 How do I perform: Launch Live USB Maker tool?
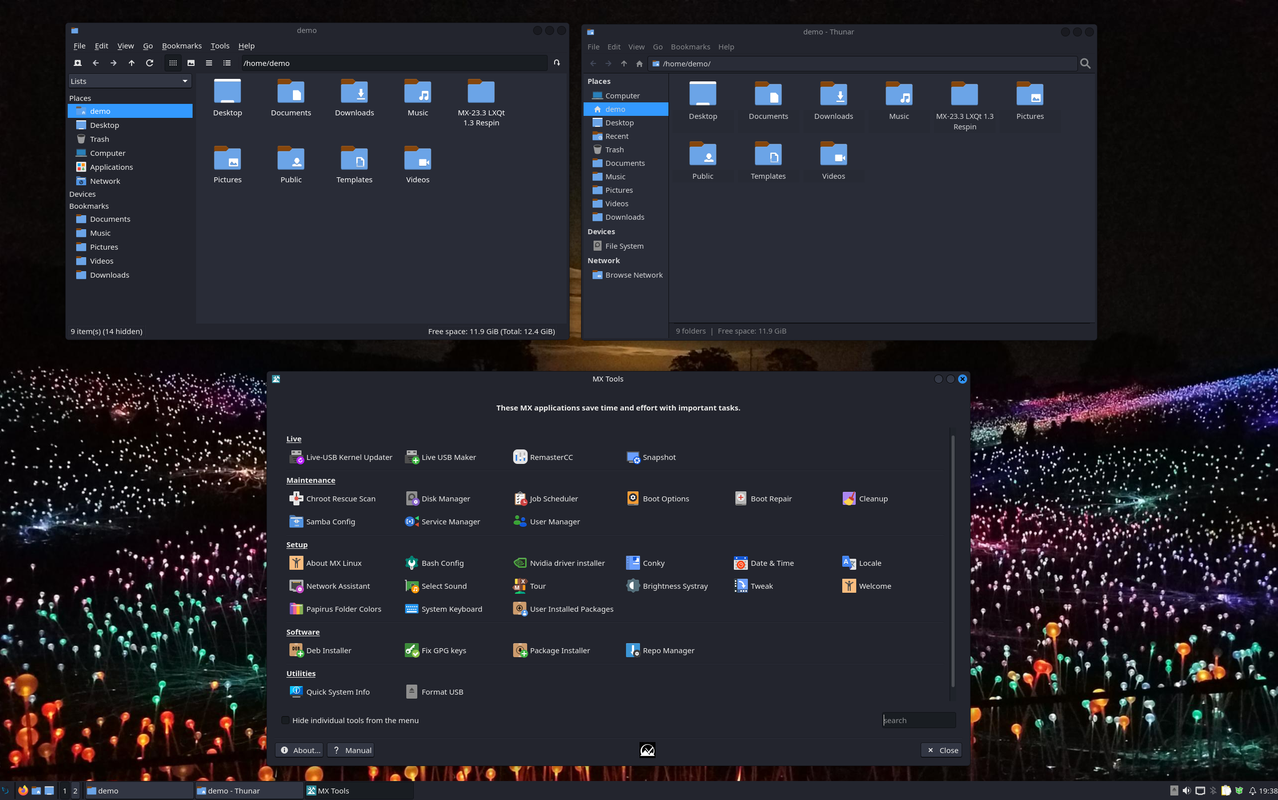pyautogui.click(x=440, y=457)
